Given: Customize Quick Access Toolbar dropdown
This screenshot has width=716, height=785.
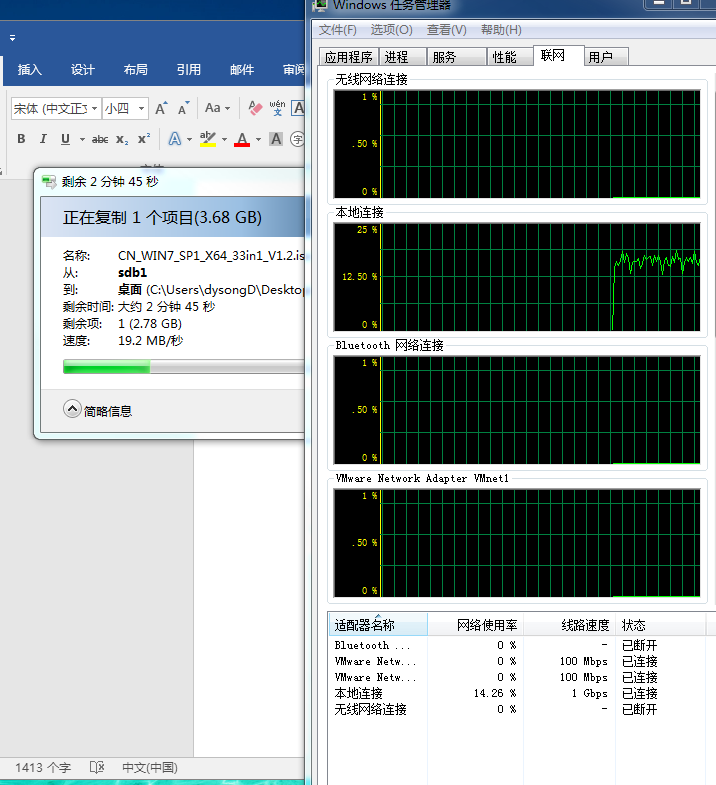Looking at the screenshot, I should [13, 38].
